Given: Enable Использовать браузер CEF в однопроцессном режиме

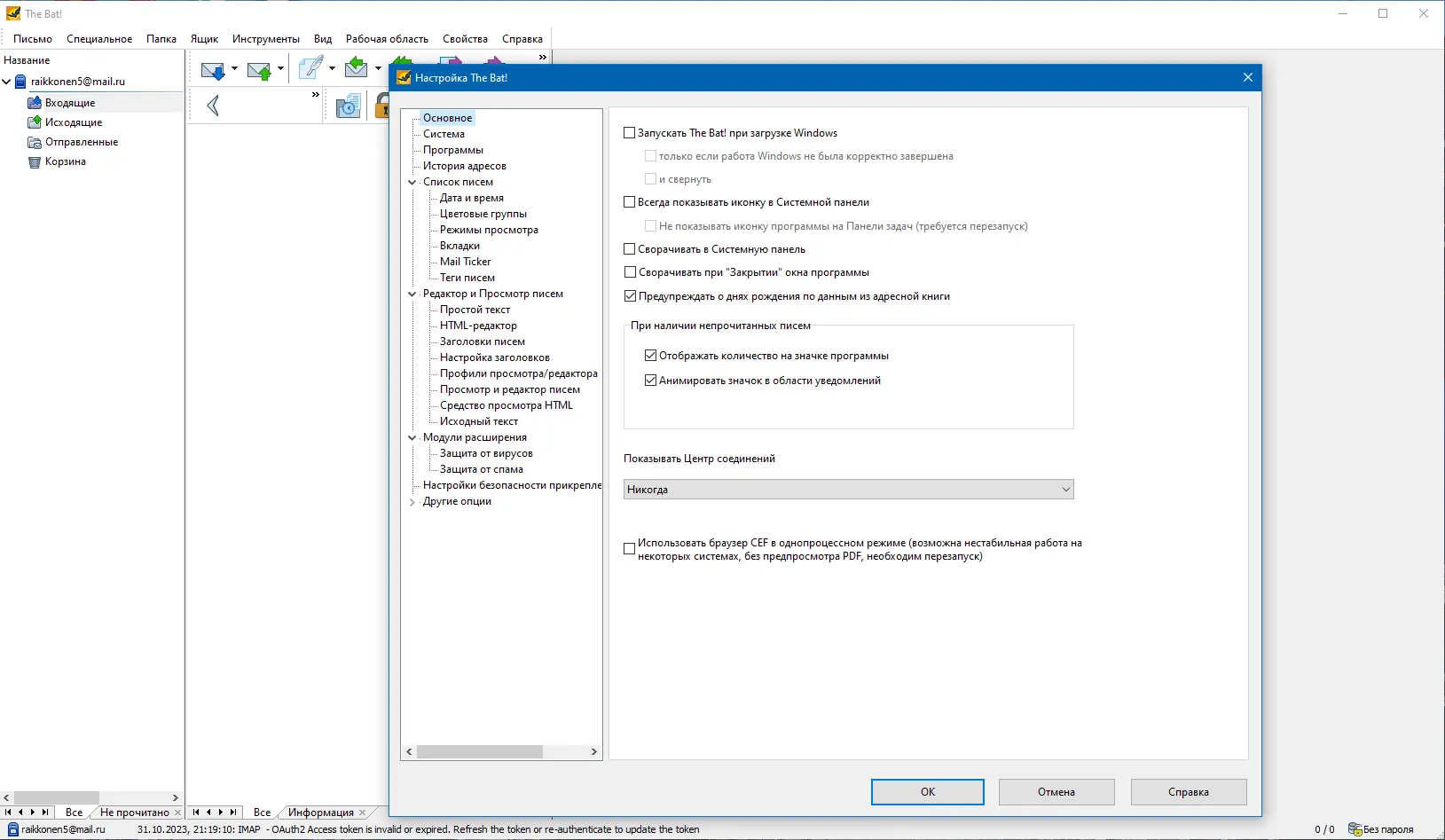Looking at the screenshot, I should (630, 549).
